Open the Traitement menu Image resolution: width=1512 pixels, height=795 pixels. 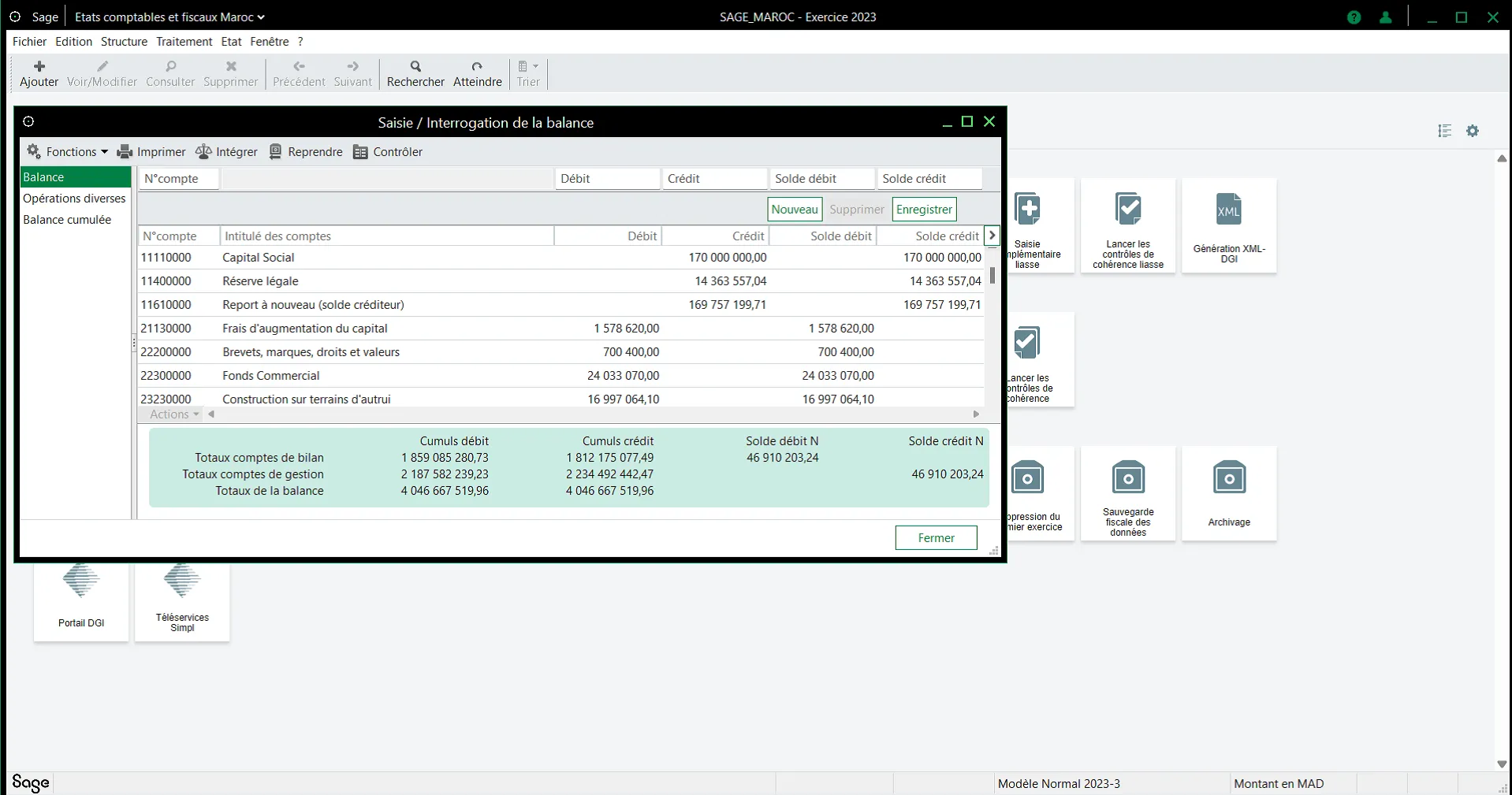(184, 42)
